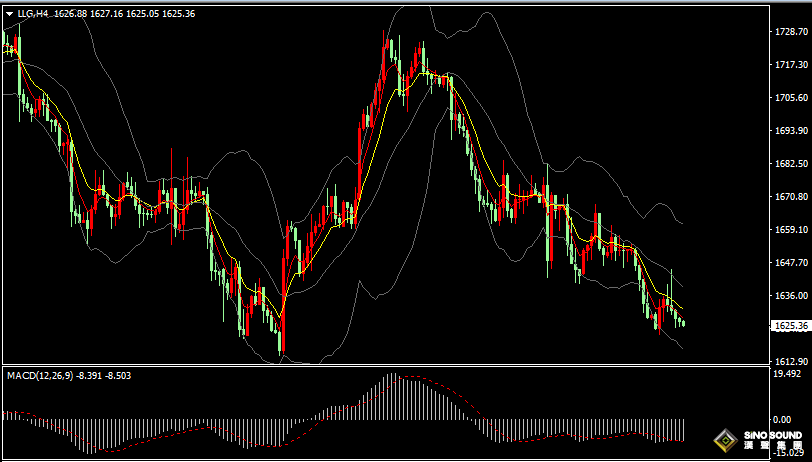812x462 pixels.
Task: Click the Sino Sound diamond logo icon
Action: coord(727,439)
